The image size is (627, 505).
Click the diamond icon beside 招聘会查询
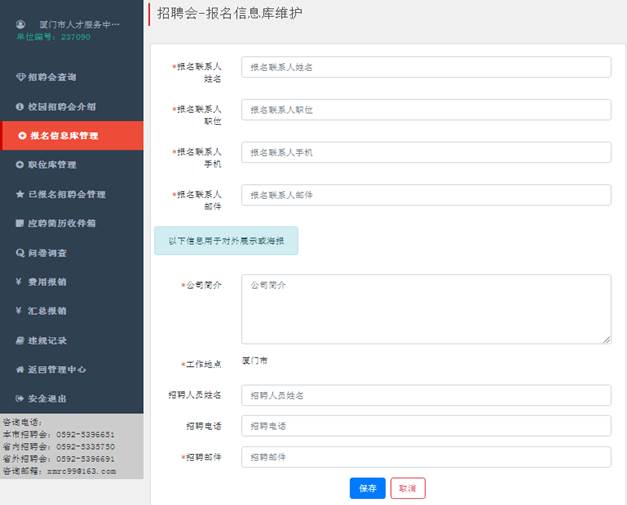(20, 77)
